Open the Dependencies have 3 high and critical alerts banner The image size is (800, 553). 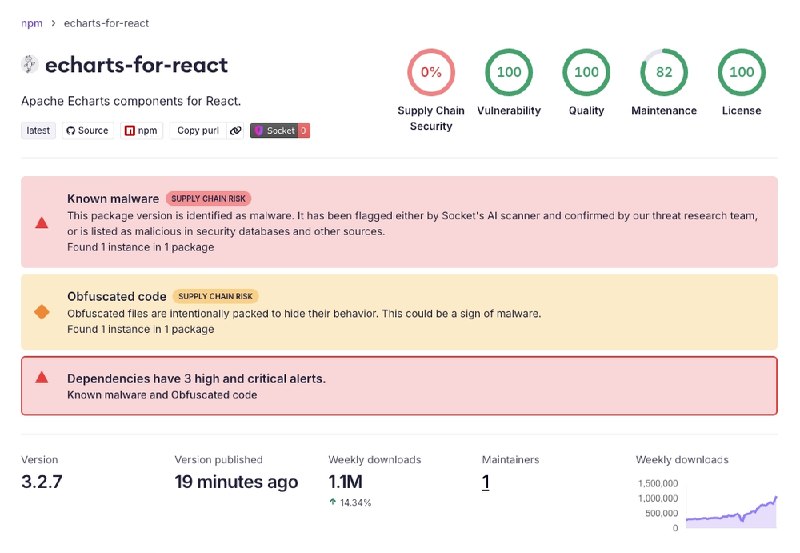pyautogui.click(x=399, y=386)
